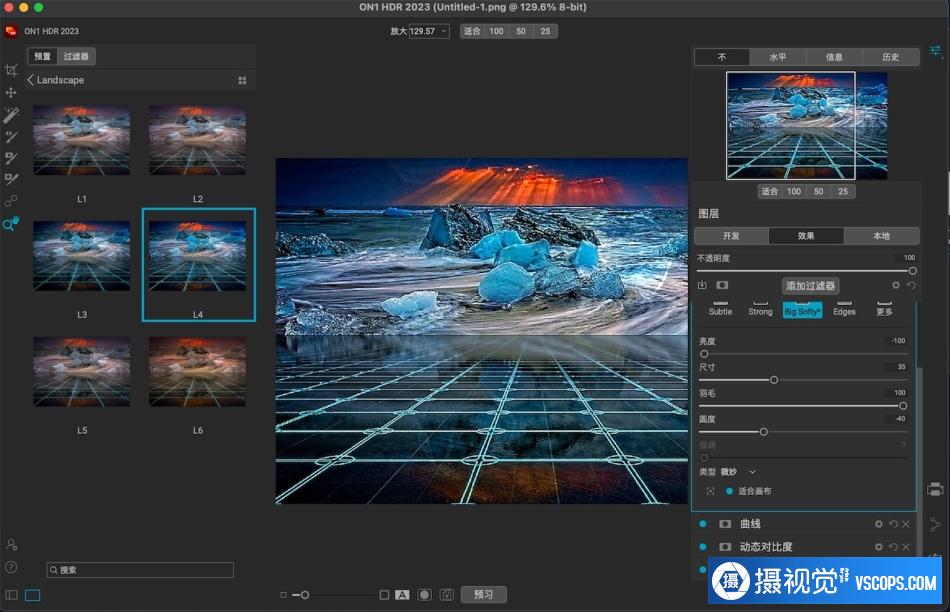Click the 搜索 search field

click(140, 570)
